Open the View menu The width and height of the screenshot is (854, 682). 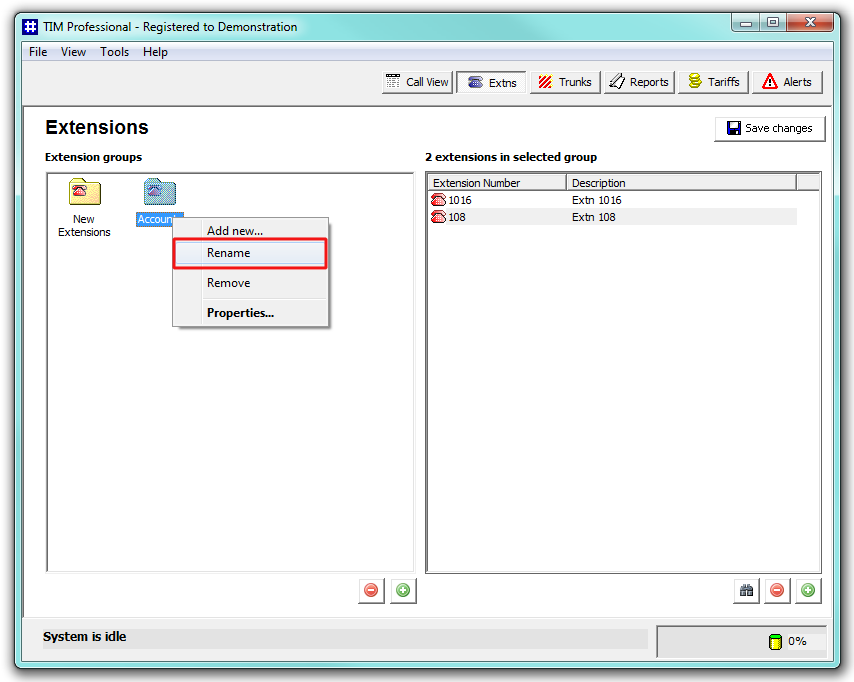tap(74, 52)
